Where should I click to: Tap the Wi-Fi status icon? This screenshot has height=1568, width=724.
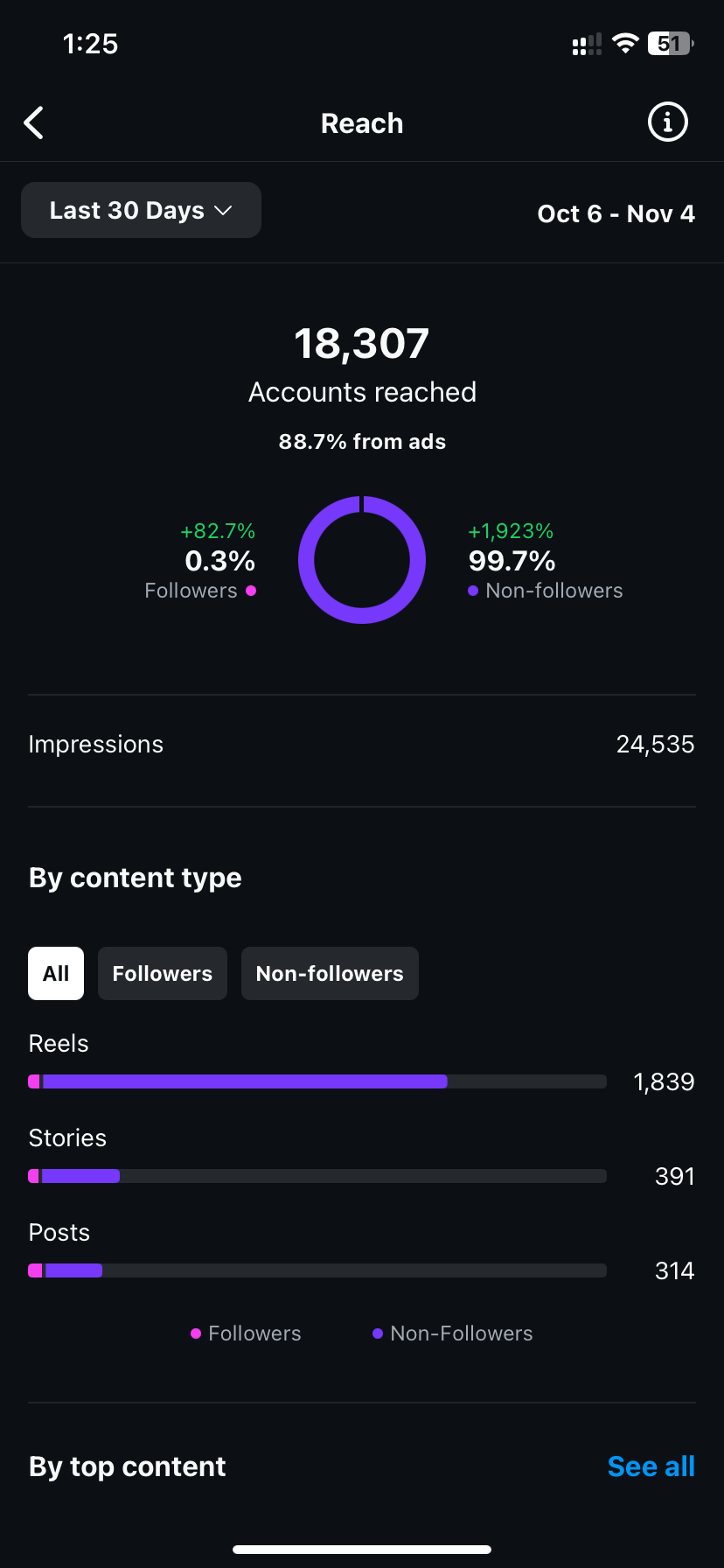625,44
